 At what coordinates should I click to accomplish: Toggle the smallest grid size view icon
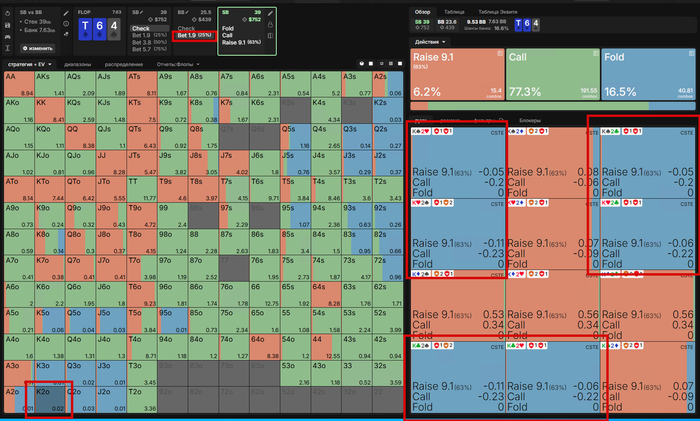(381, 64)
